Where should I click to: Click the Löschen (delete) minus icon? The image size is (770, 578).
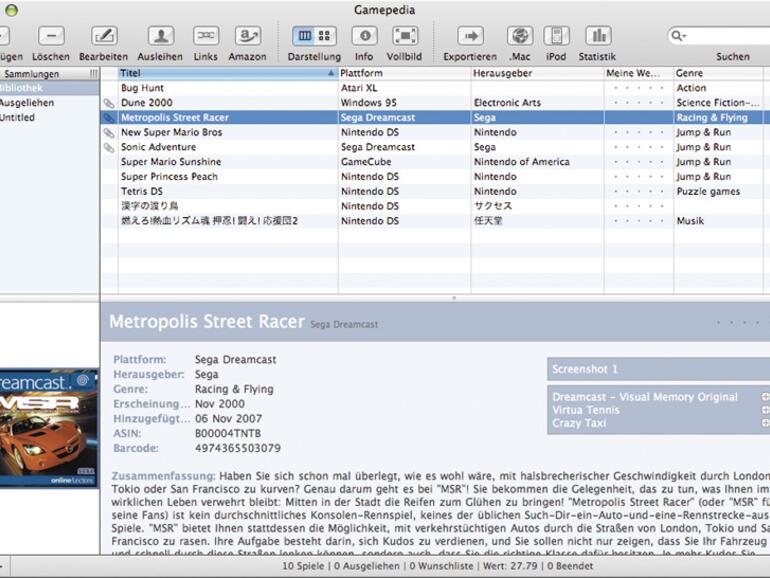coord(51,36)
